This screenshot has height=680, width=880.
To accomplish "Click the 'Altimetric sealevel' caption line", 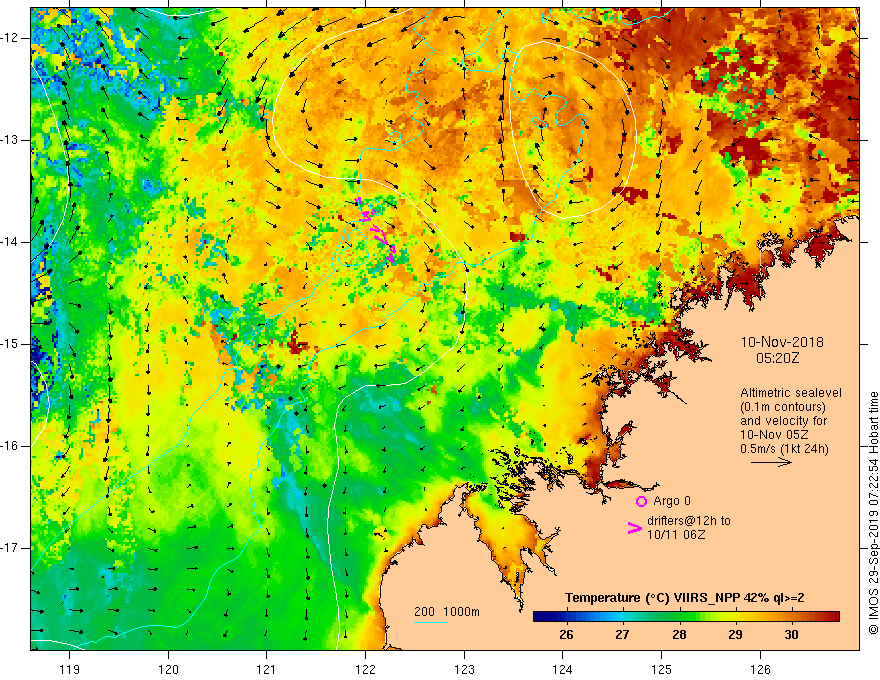I will pyautogui.click(x=791, y=393).
